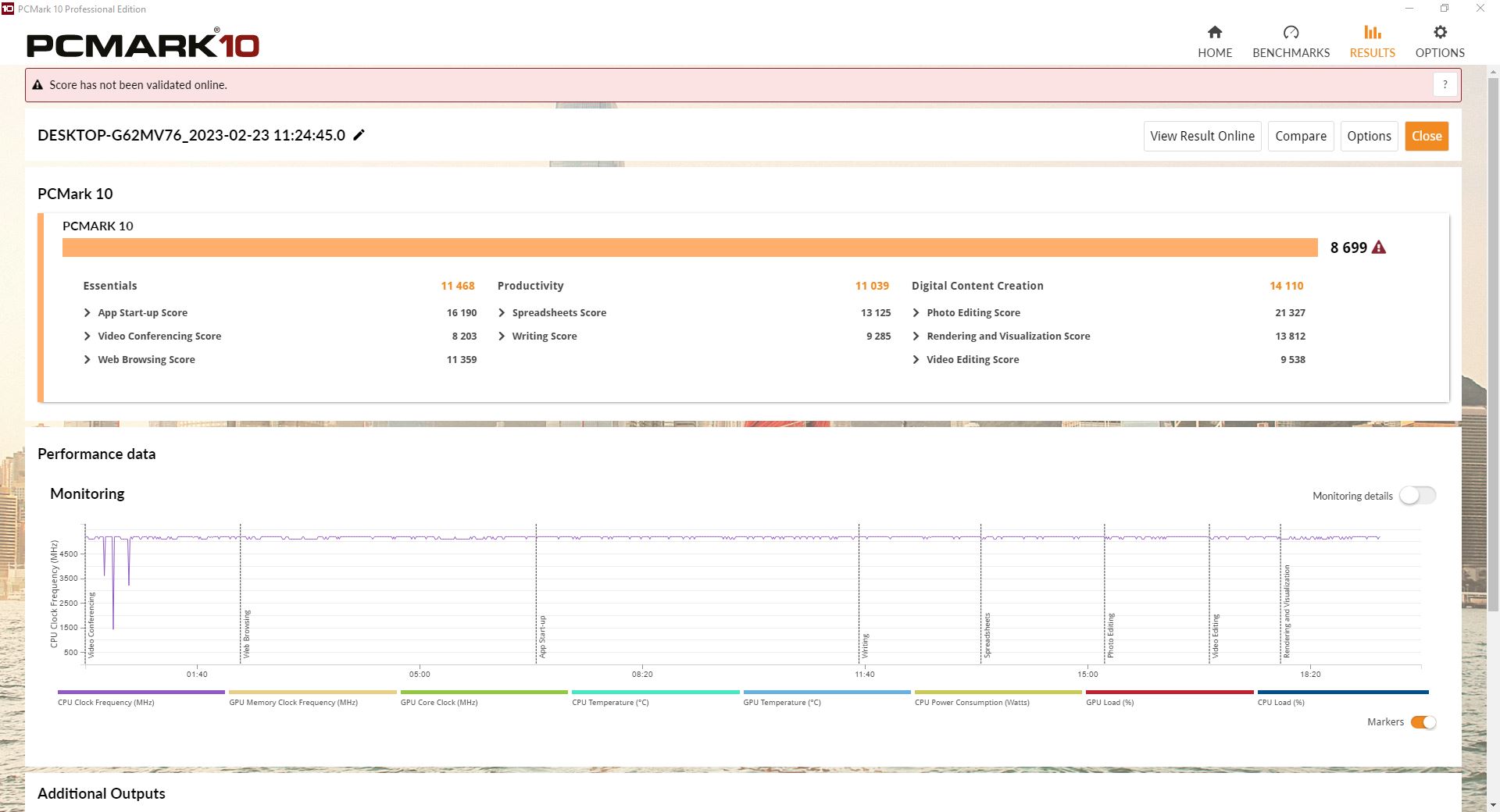Click the Web Browsing marker line in chart

pos(241,593)
